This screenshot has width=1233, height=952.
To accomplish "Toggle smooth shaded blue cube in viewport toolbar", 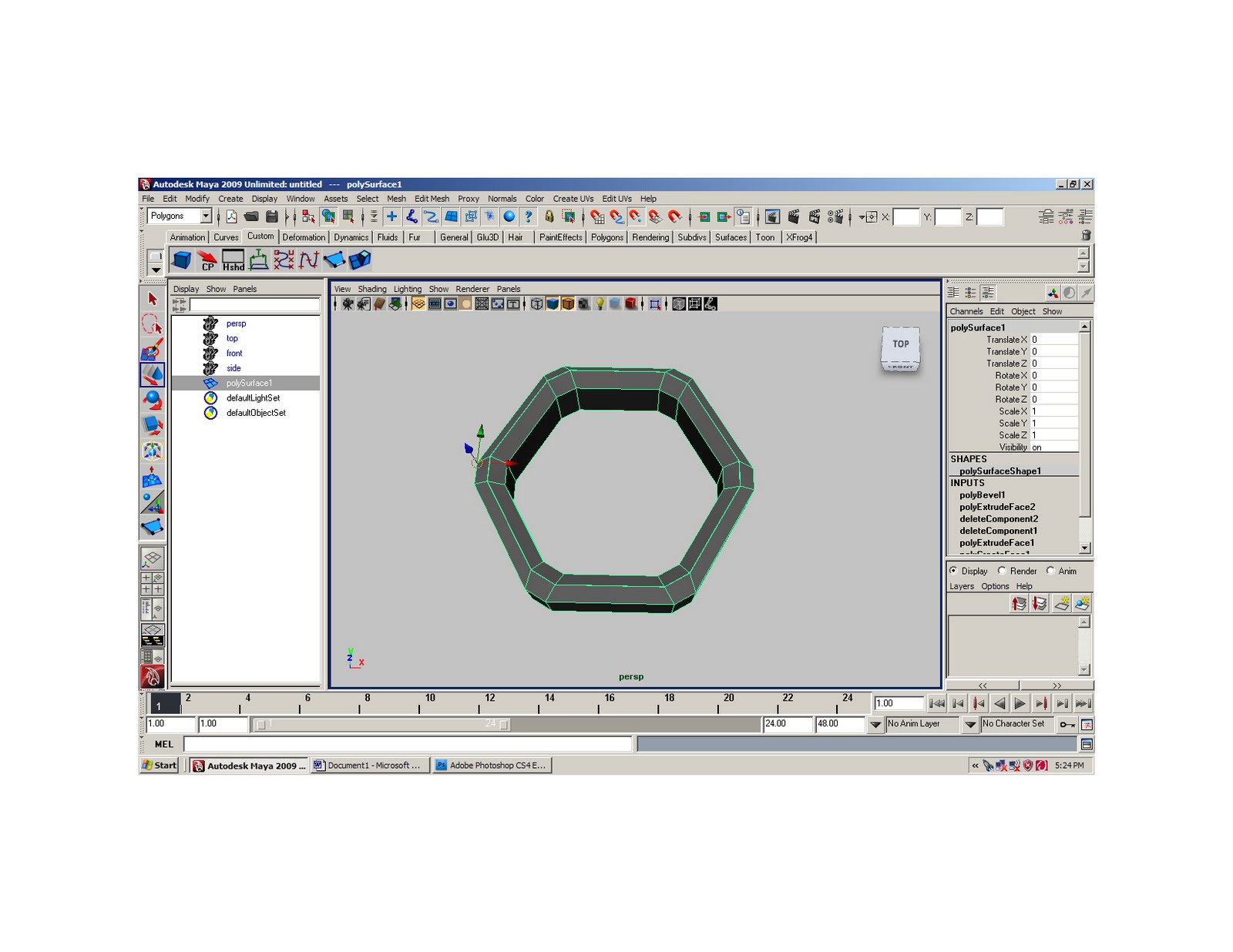I will click(x=553, y=304).
